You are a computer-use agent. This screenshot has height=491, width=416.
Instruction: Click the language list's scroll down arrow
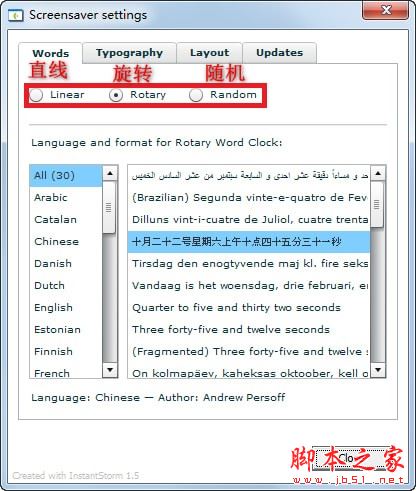pos(110,369)
